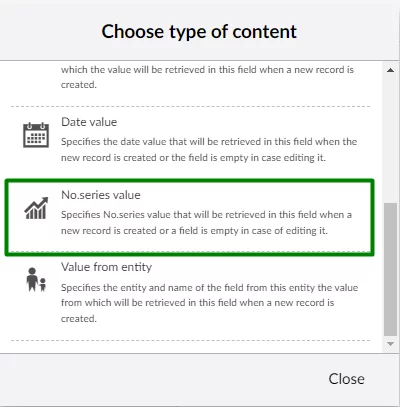The width and height of the screenshot is (400, 407).
Task: Click the No.series value description text
Action: 206,222
